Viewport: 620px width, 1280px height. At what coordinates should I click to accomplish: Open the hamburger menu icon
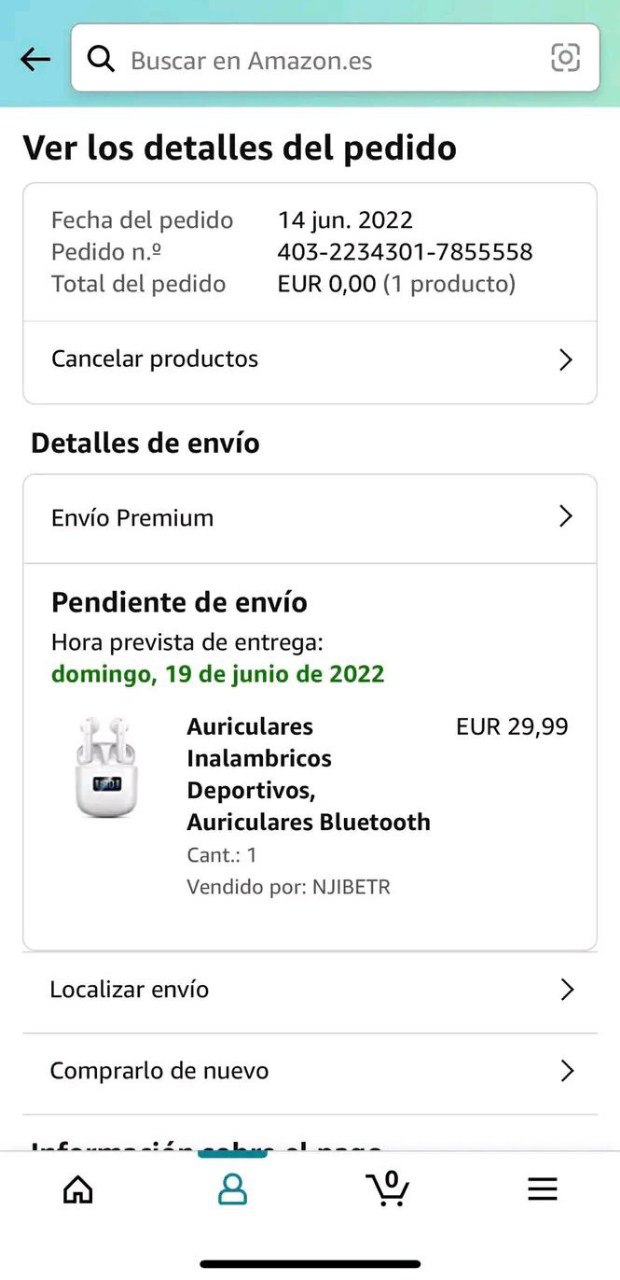542,1189
